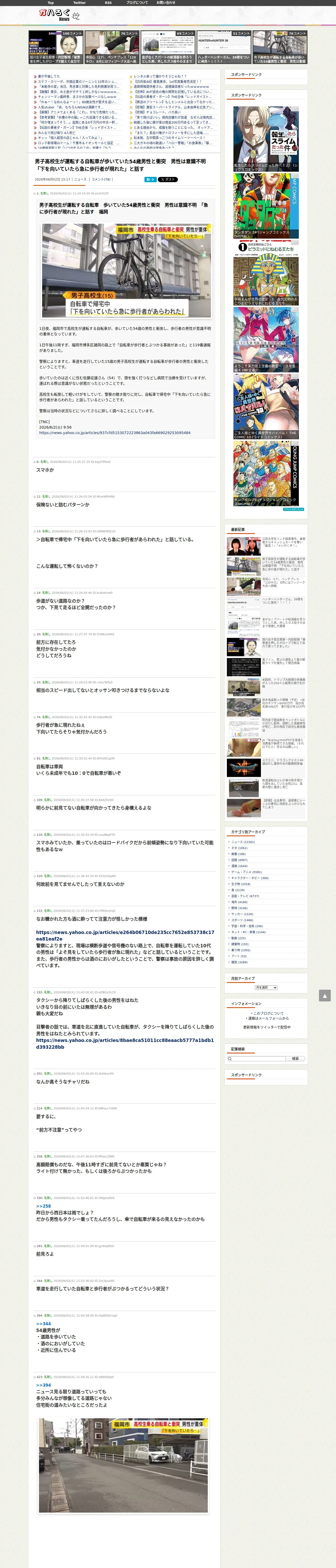This screenshot has width=336, height=1568.
Task: Open the carousel card with 69コメント badge
Action: tap(168, 48)
